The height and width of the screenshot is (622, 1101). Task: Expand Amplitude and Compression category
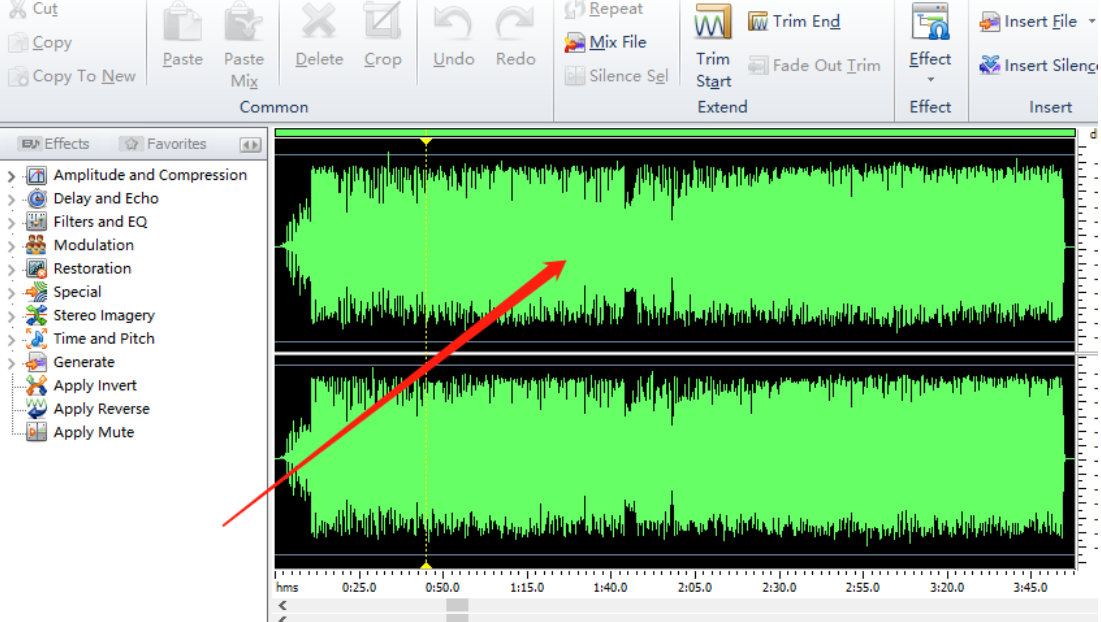click(x=11, y=176)
